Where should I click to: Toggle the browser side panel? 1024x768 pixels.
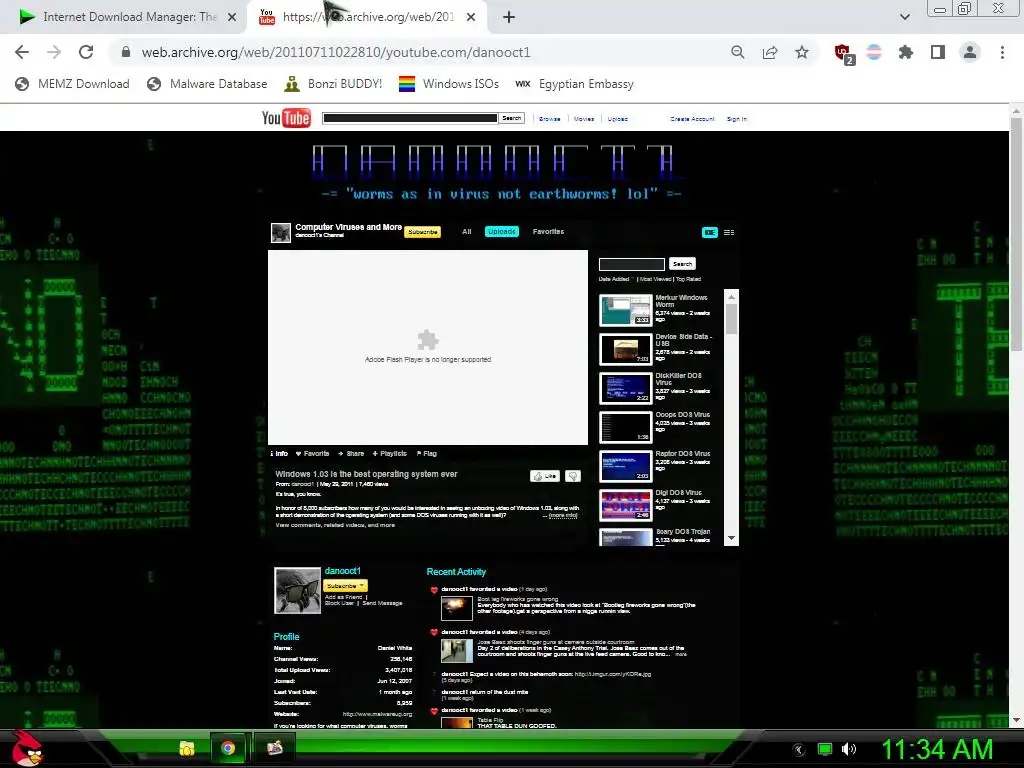[938, 52]
